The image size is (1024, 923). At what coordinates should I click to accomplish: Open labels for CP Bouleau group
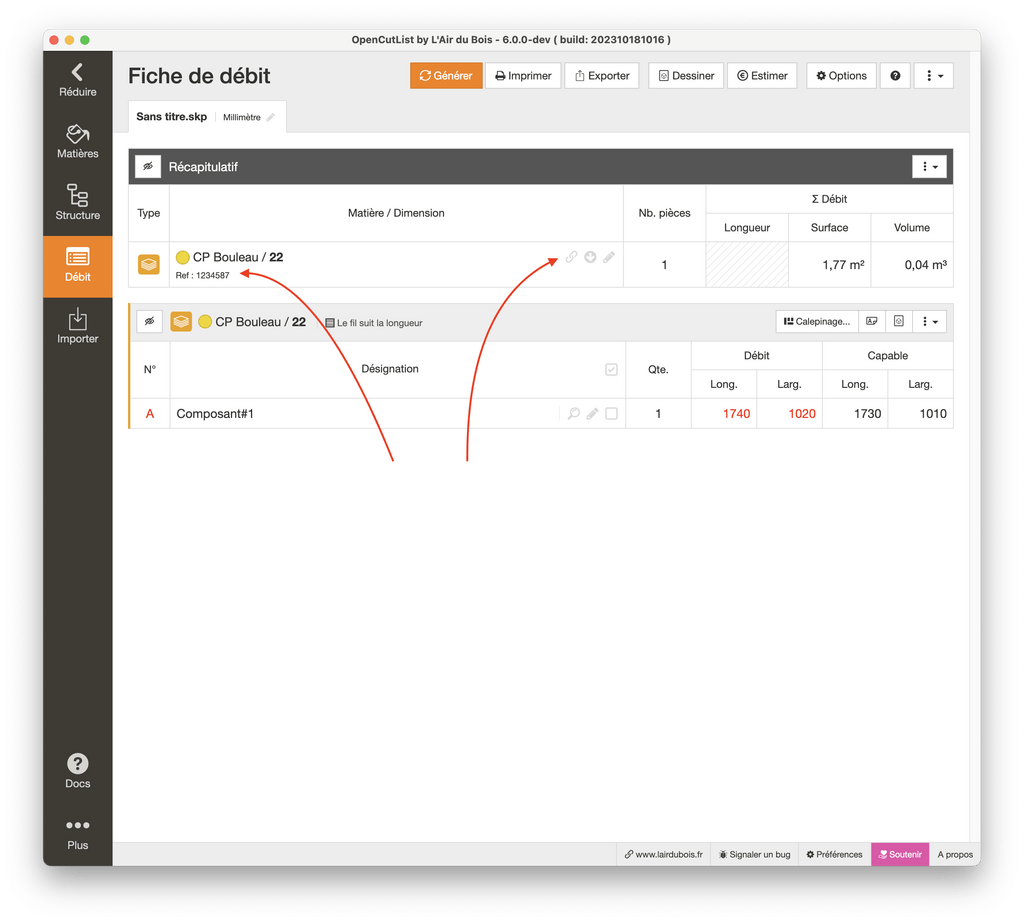tap(872, 321)
